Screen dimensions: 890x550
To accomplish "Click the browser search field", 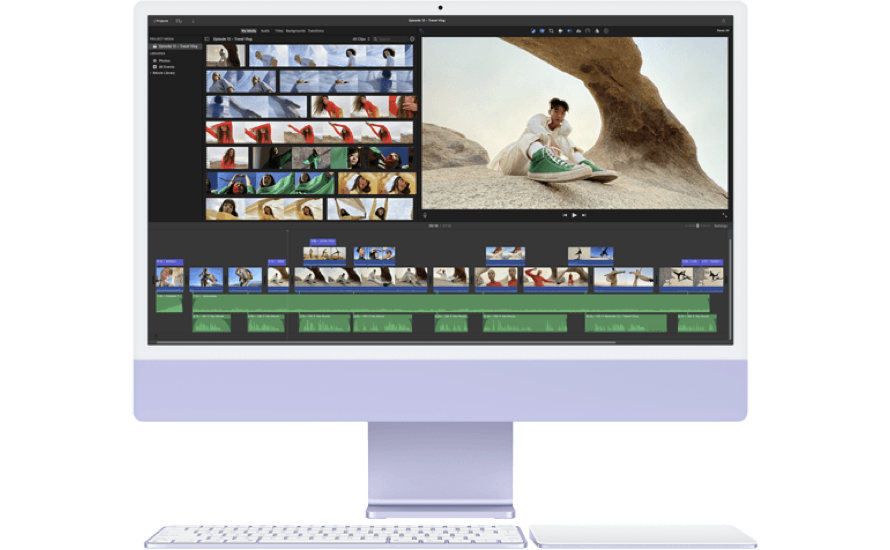I will coord(390,39).
